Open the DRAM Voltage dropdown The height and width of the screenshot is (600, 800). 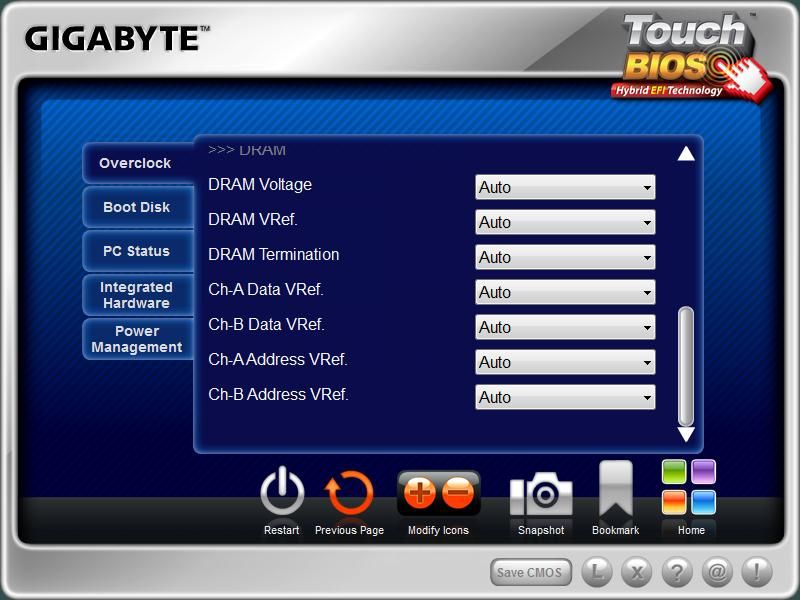(565, 187)
